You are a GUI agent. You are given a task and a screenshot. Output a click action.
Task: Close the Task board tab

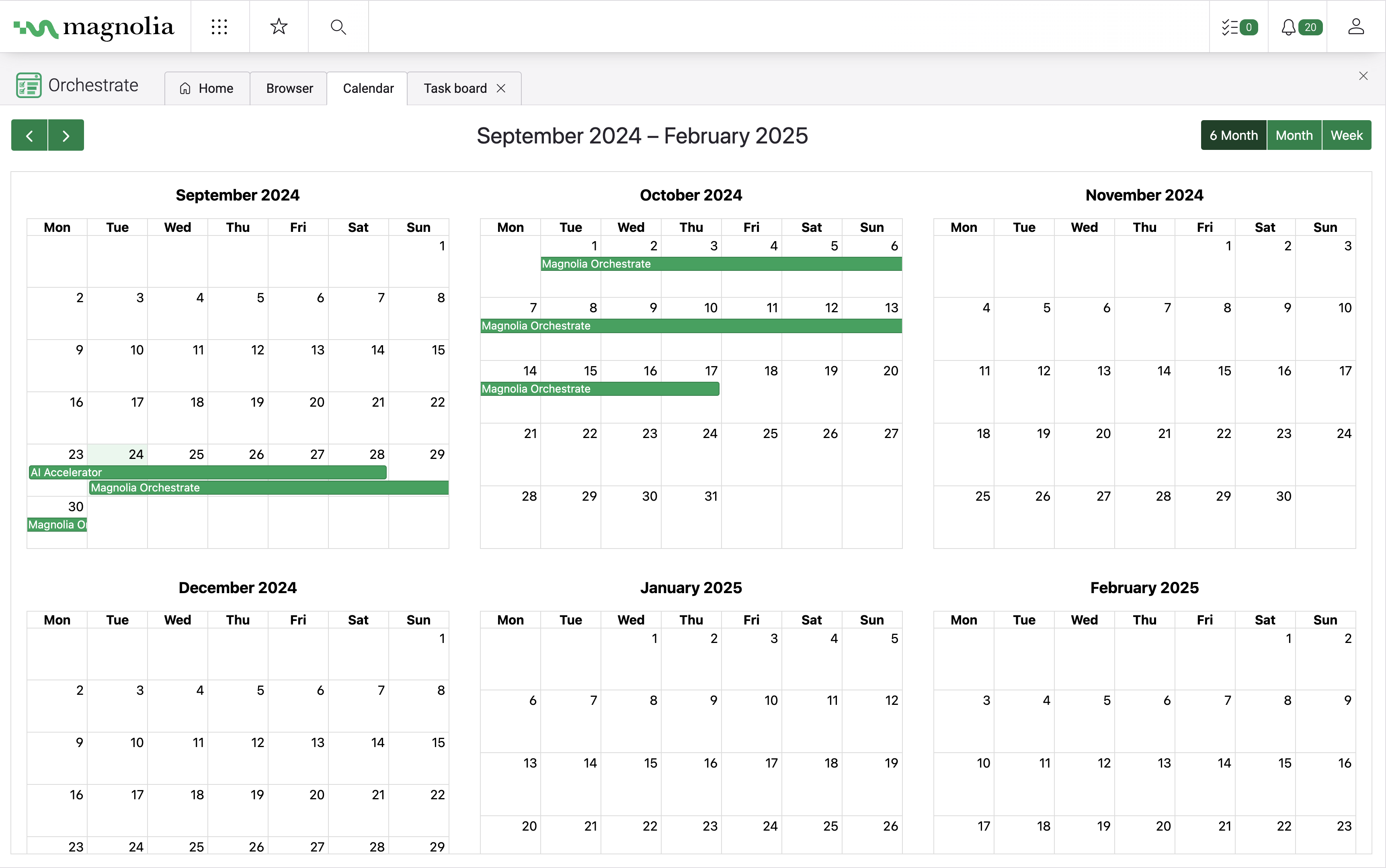coord(500,88)
